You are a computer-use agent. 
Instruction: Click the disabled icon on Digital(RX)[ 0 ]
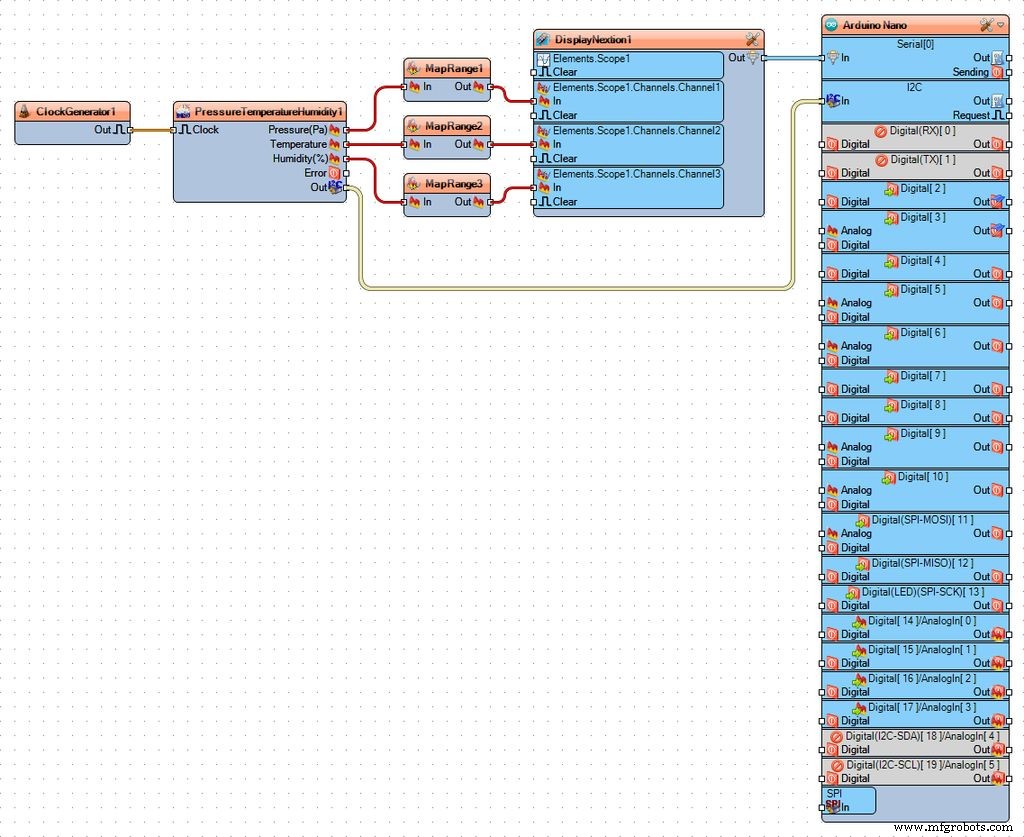881,131
